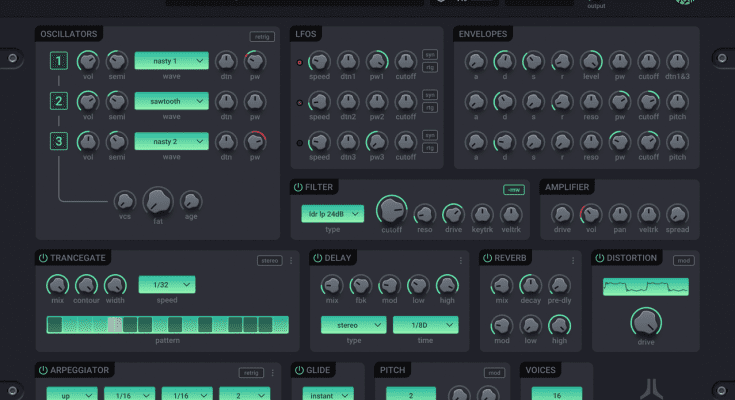735x400 pixels.
Task: Open the Delay three-dot options menu
Action: click(461, 260)
